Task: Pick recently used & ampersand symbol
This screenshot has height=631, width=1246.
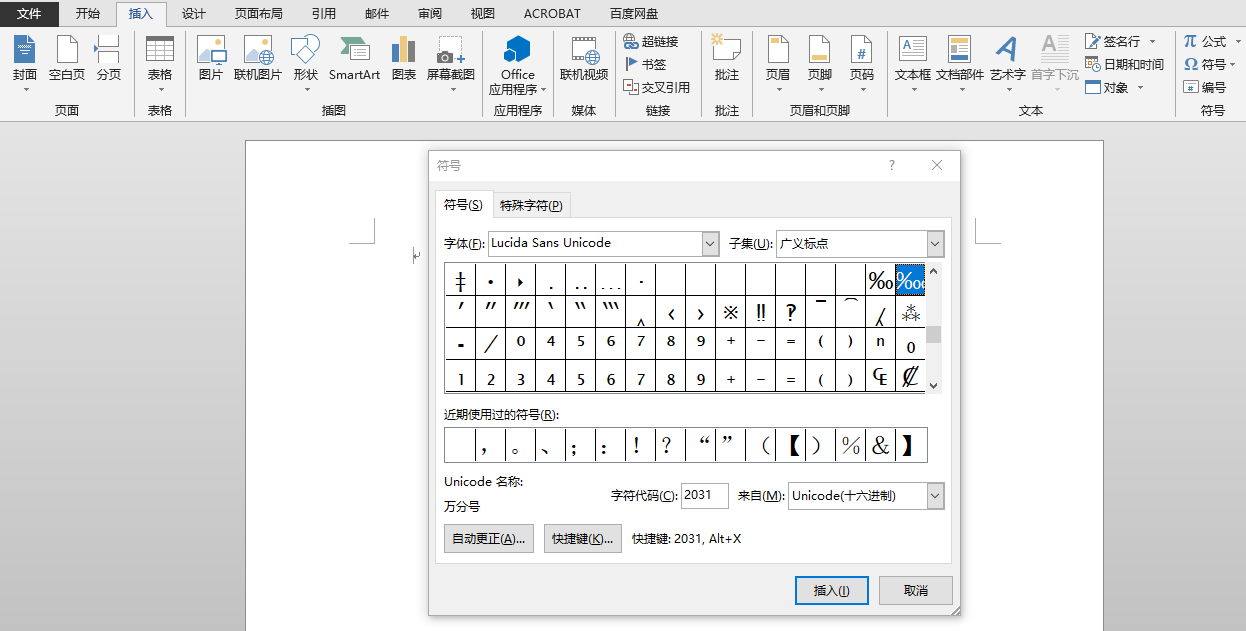Action: tap(880, 446)
